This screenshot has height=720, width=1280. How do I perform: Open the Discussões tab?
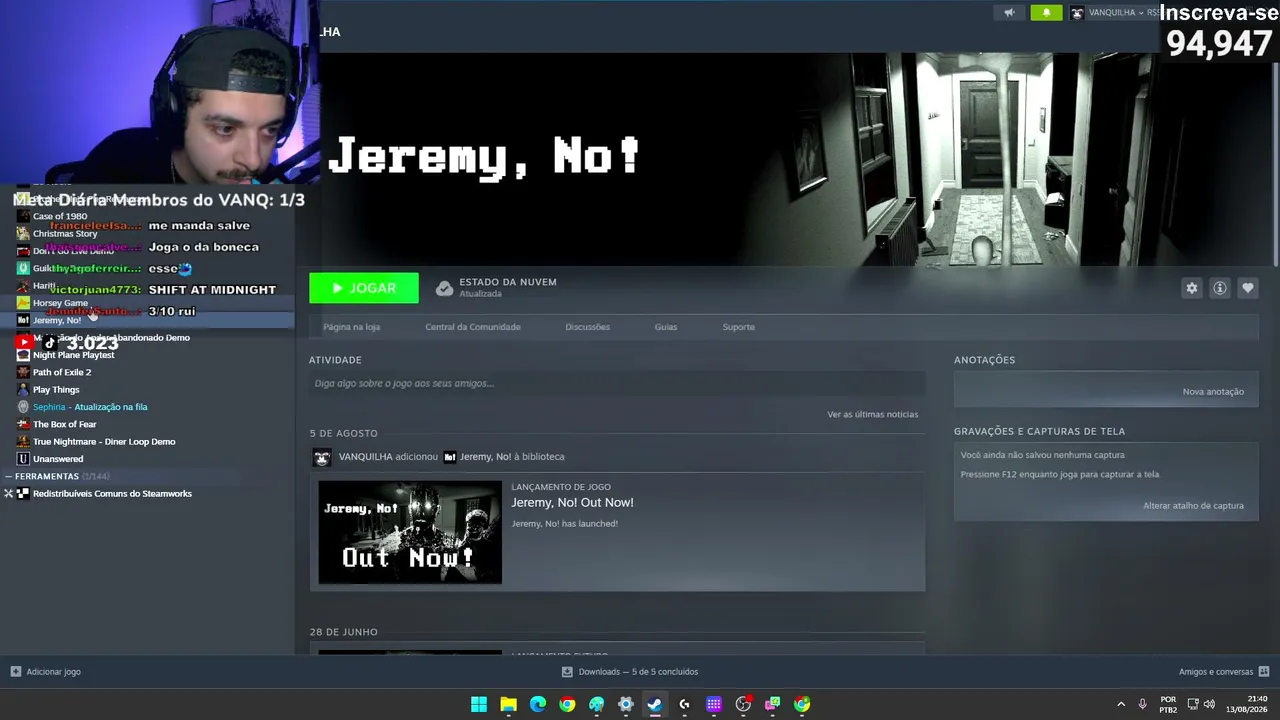587,327
